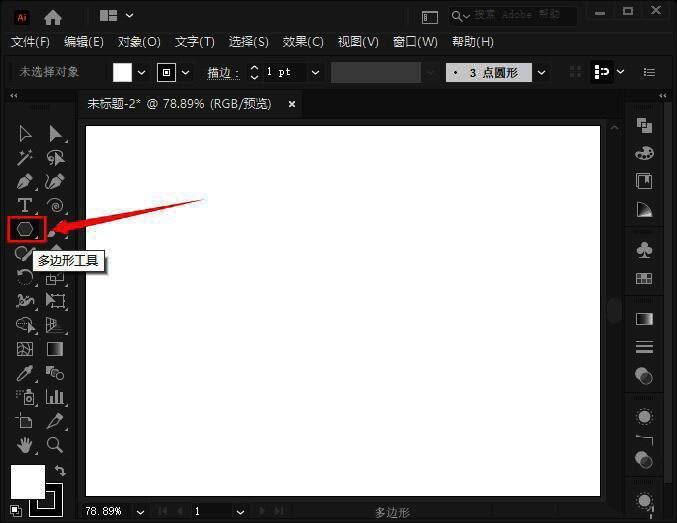Screen dimensions: 677x523
Task: Select the Selection tool (hollow arrow)
Action: [25, 134]
